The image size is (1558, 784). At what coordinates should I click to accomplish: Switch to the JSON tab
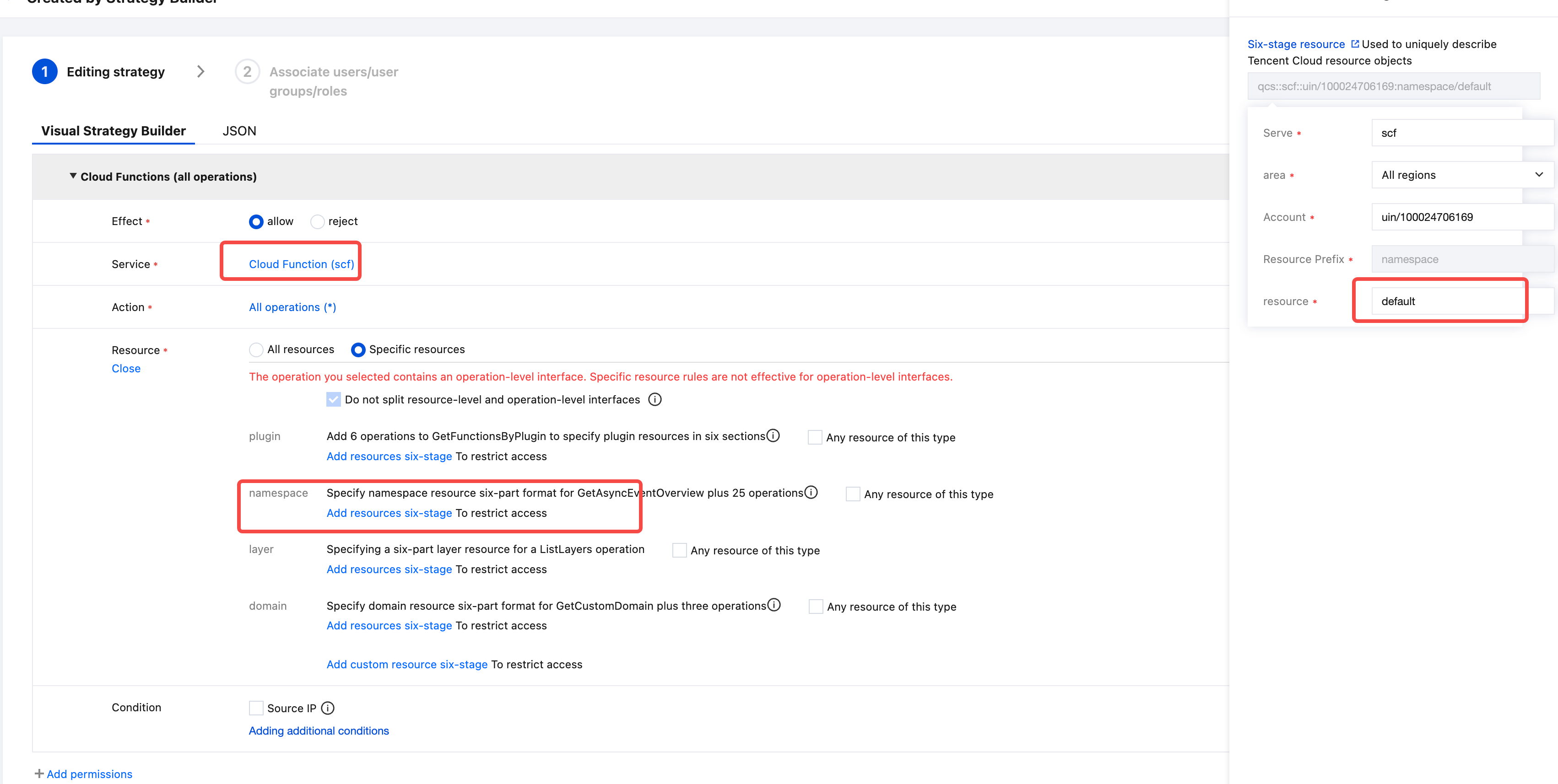pos(239,130)
